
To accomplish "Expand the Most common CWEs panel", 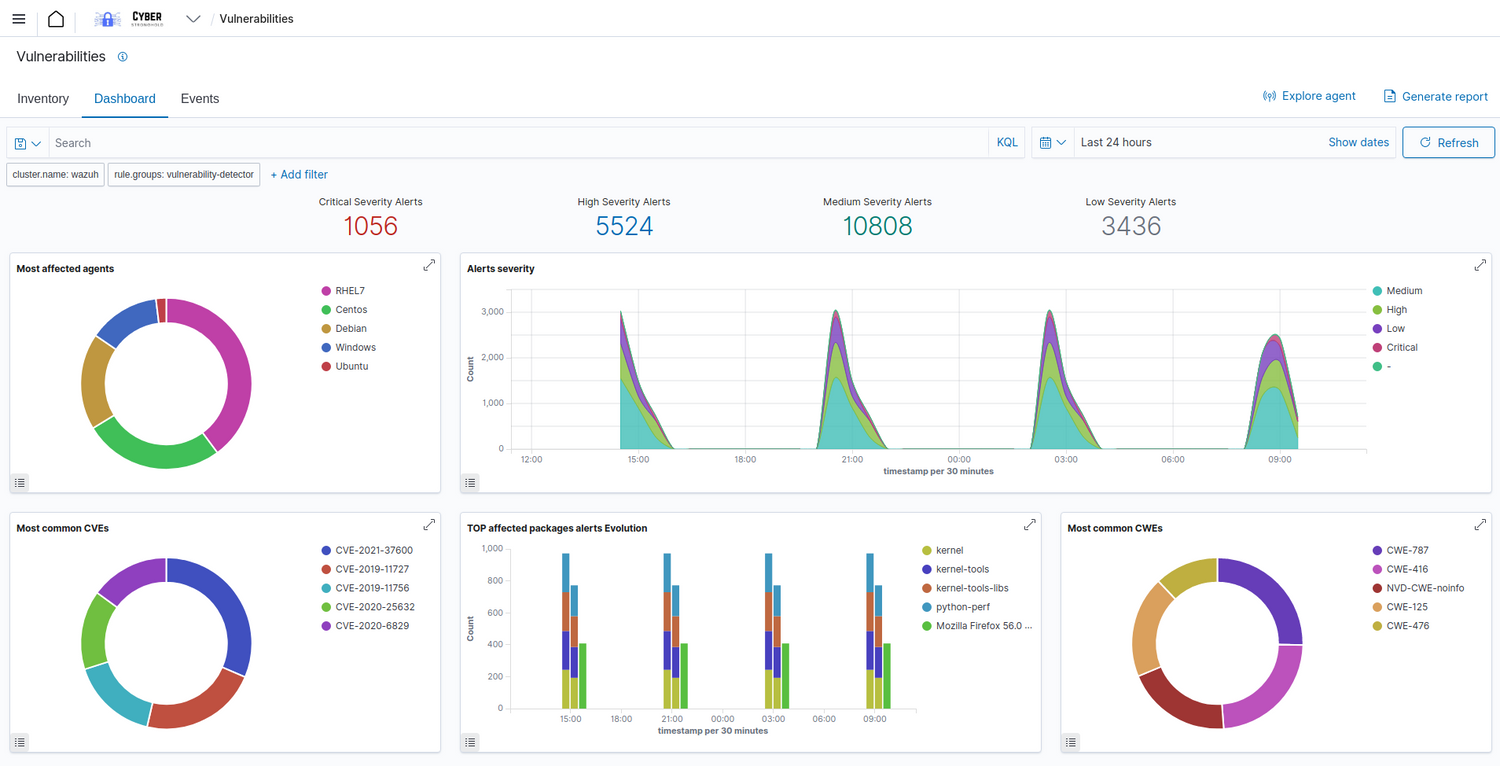I will [1480, 525].
